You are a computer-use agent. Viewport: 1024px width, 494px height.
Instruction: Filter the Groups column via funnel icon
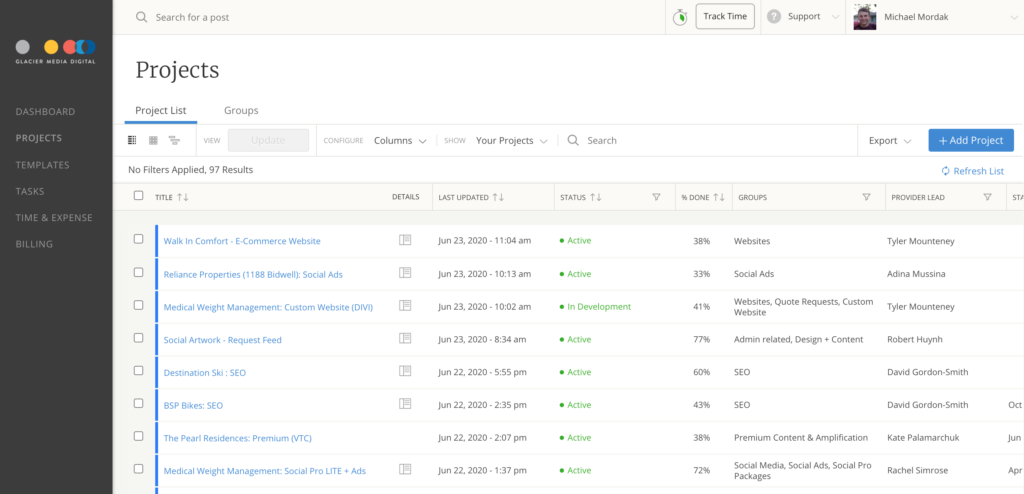pos(866,197)
